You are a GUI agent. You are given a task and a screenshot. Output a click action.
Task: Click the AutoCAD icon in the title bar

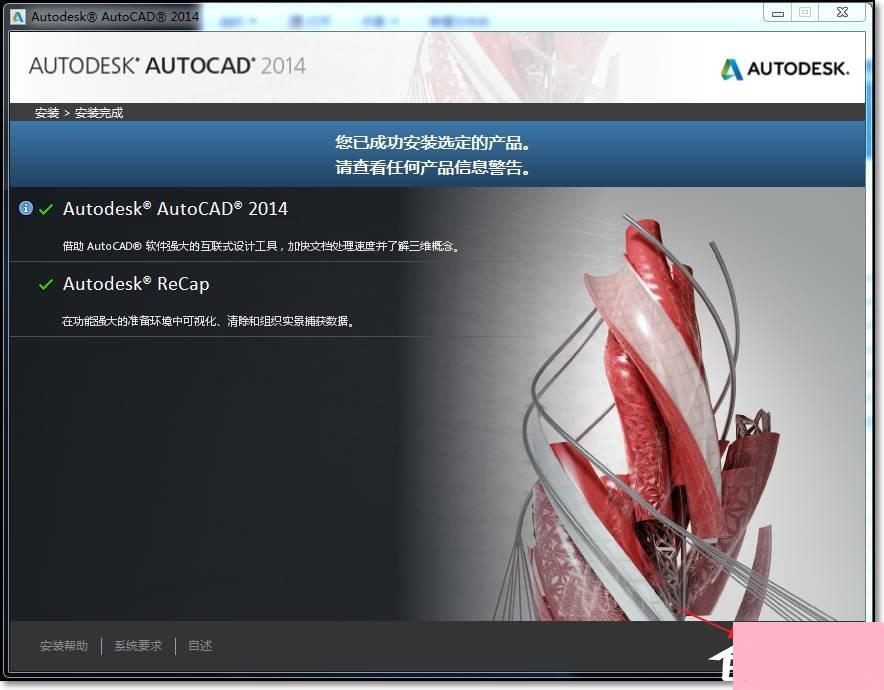[18, 16]
